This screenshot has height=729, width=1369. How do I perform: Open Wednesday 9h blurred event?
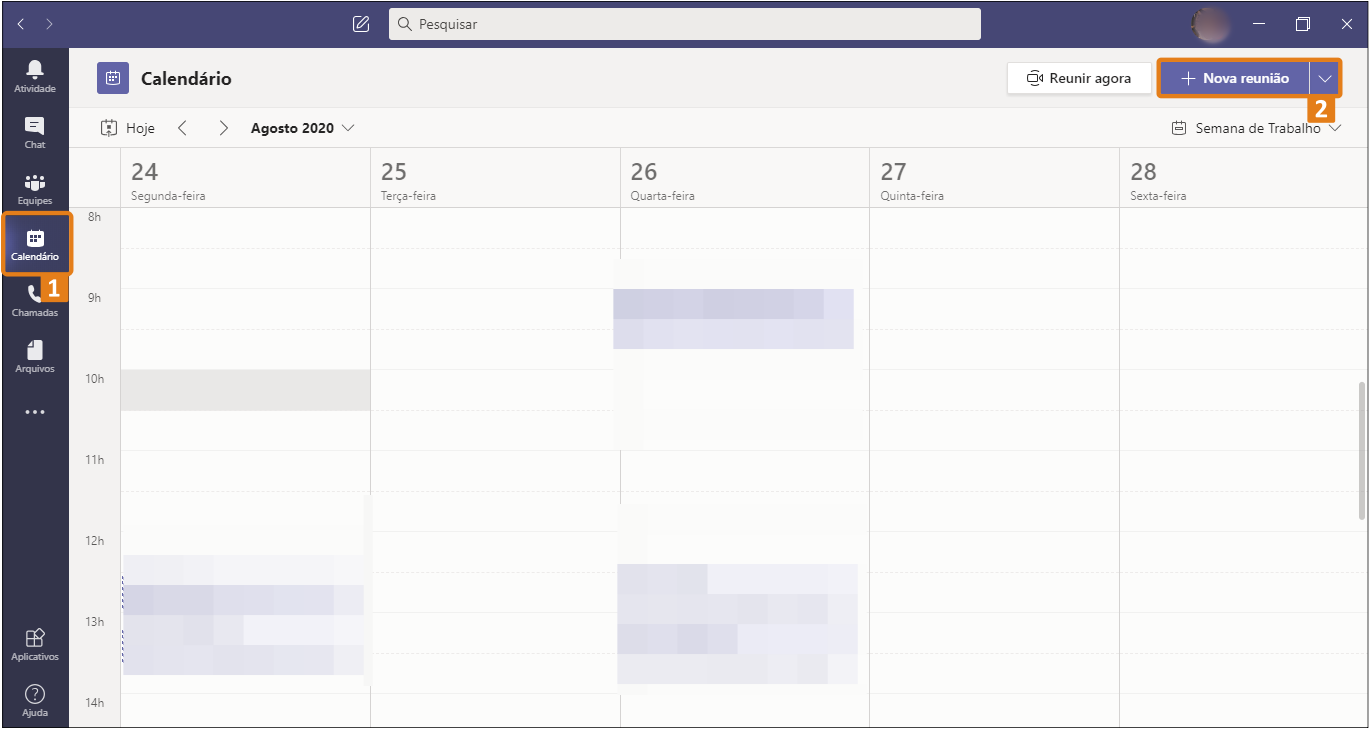pos(733,319)
